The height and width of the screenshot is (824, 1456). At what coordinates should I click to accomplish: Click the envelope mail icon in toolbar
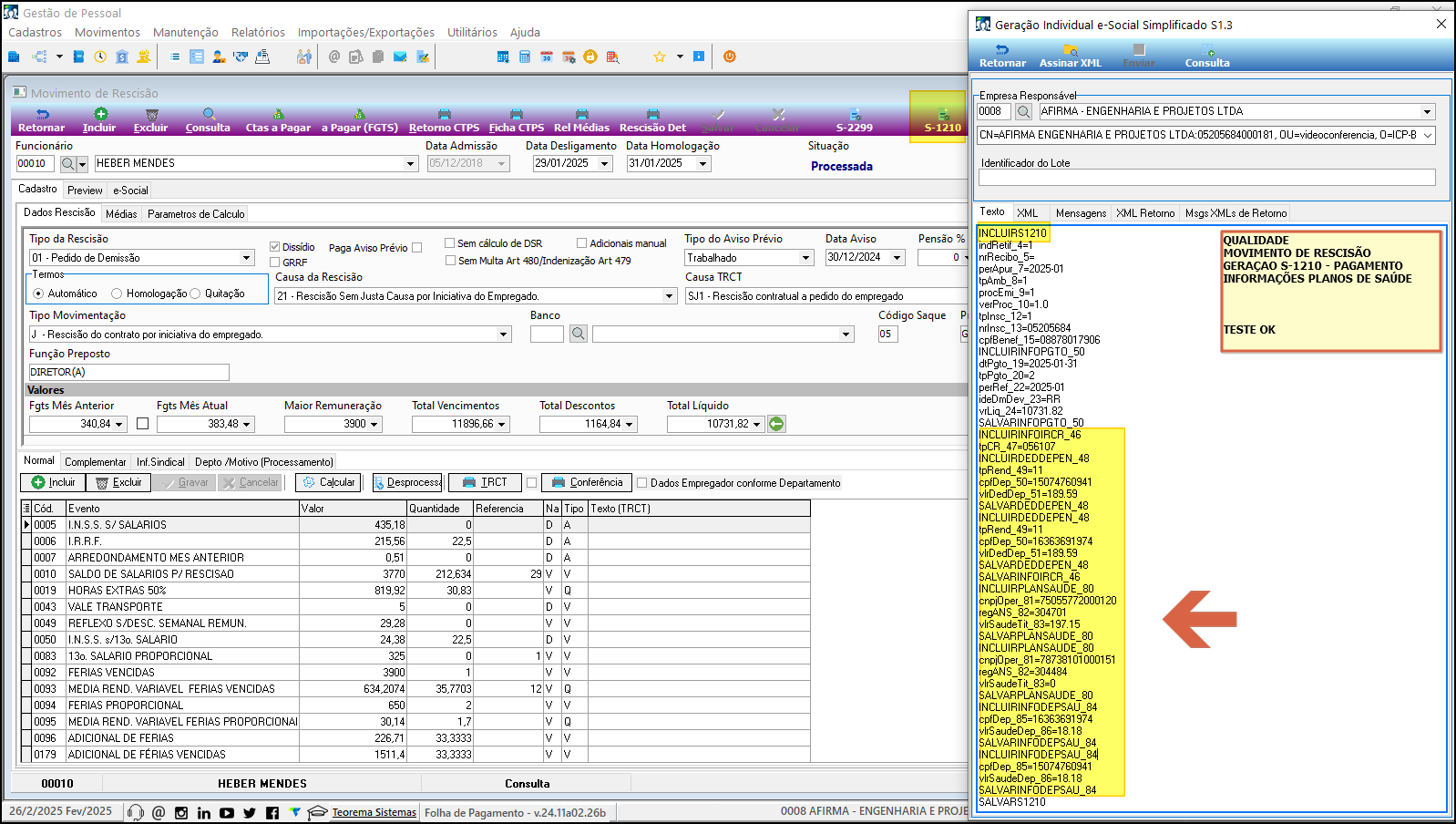[x=400, y=57]
